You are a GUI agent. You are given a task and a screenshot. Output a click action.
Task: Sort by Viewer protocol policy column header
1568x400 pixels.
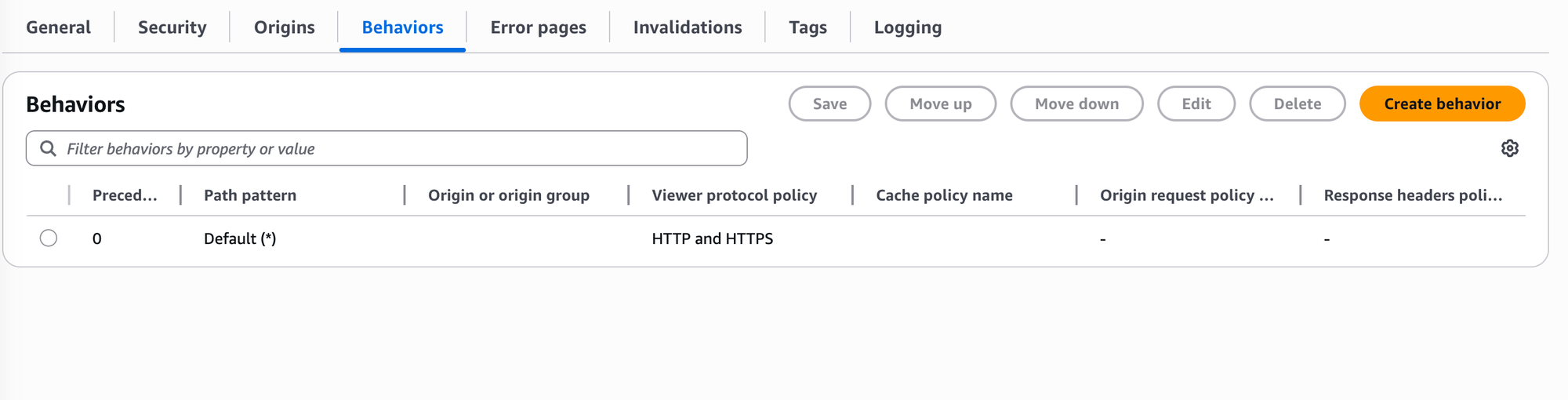(735, 195)
